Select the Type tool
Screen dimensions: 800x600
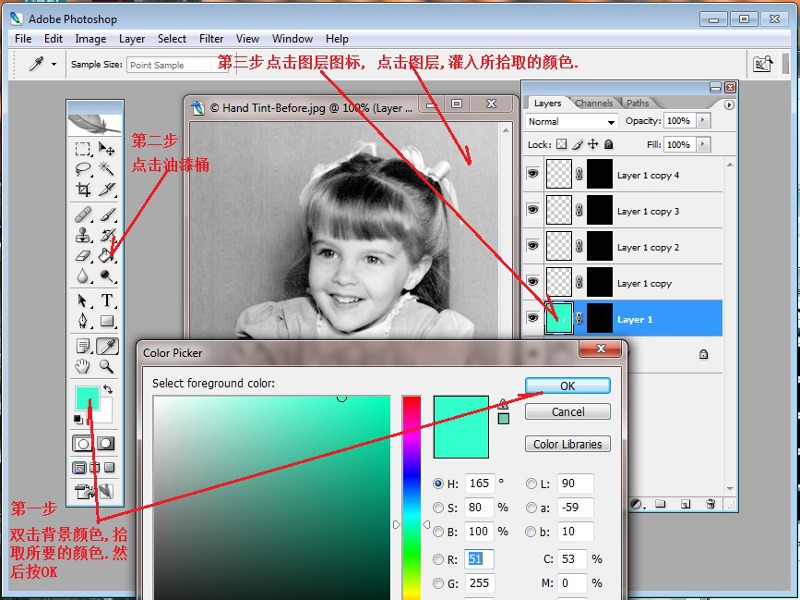coord(107,301)
